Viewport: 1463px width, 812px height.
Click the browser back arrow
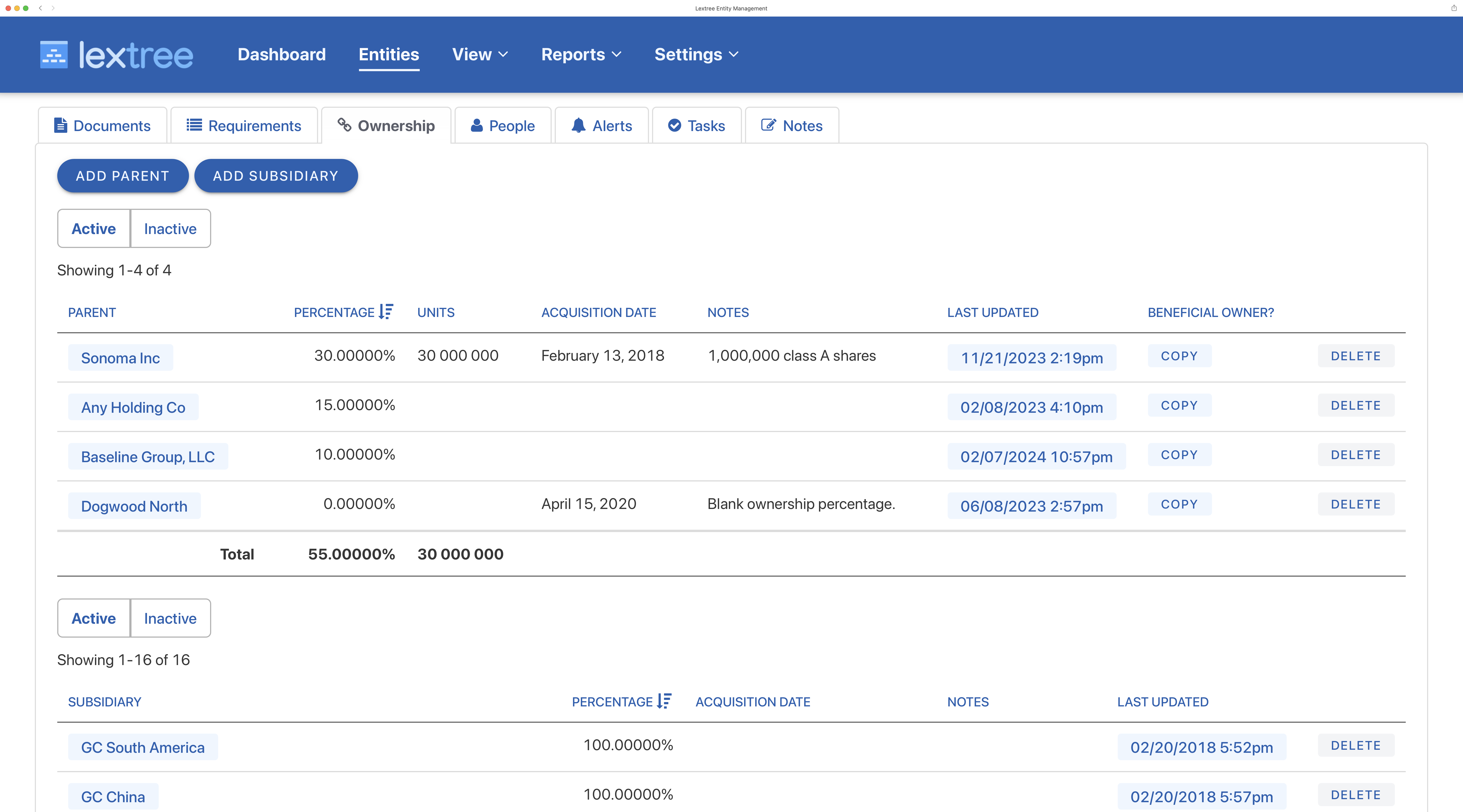[x=40, y=8]
